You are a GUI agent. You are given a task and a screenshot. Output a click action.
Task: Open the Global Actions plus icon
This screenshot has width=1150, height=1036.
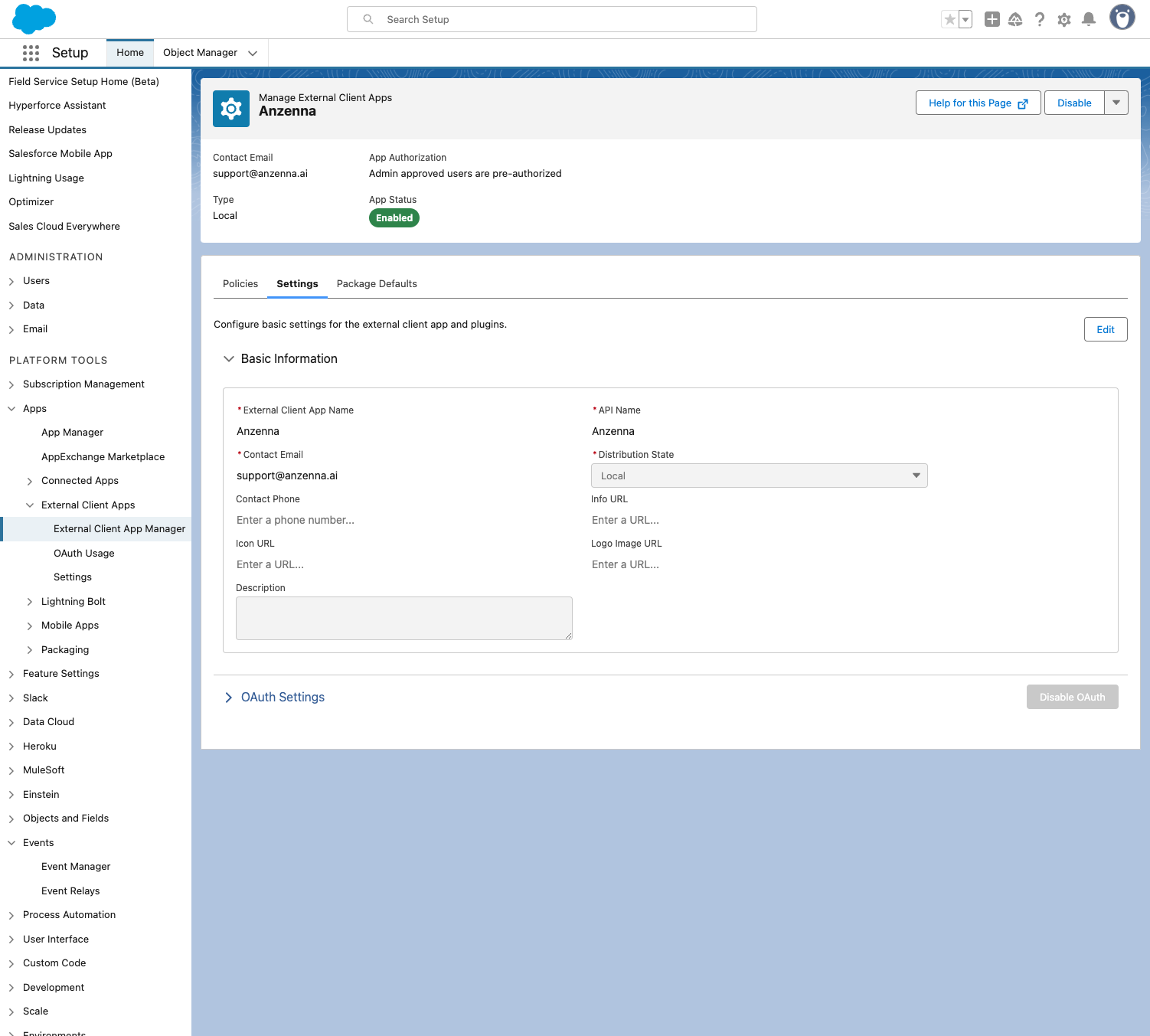(x=992, y=20)
